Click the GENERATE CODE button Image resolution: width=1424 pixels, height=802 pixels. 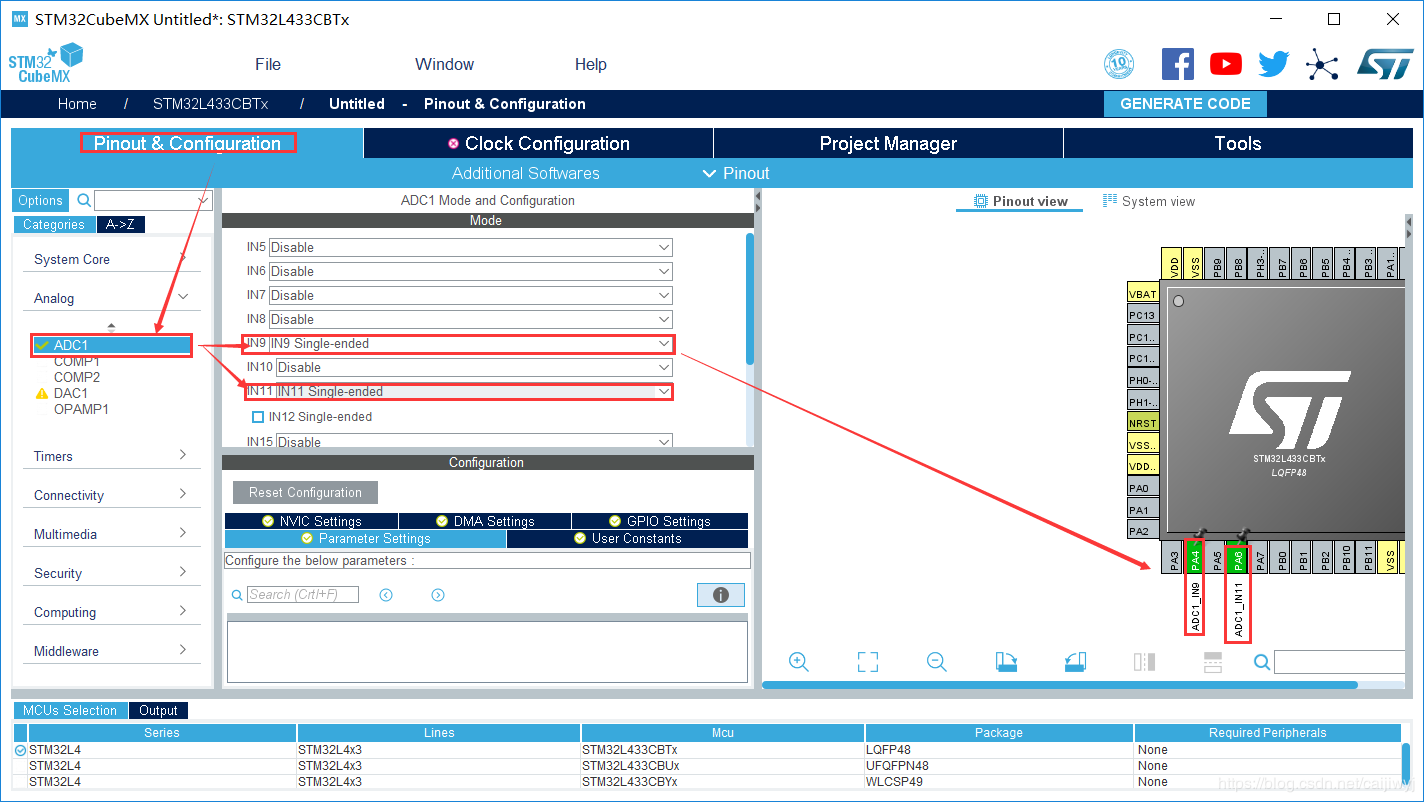coord(1185,104)
